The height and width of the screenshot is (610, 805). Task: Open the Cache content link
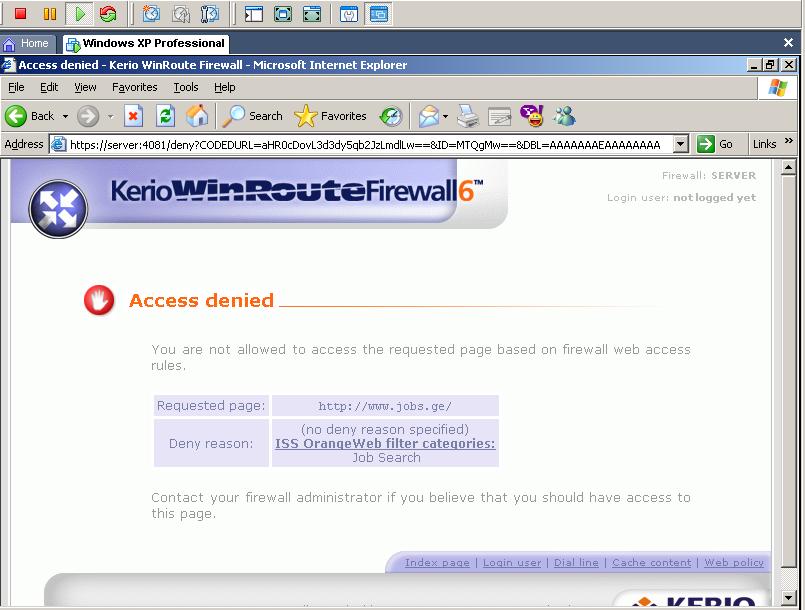[651, 563]
